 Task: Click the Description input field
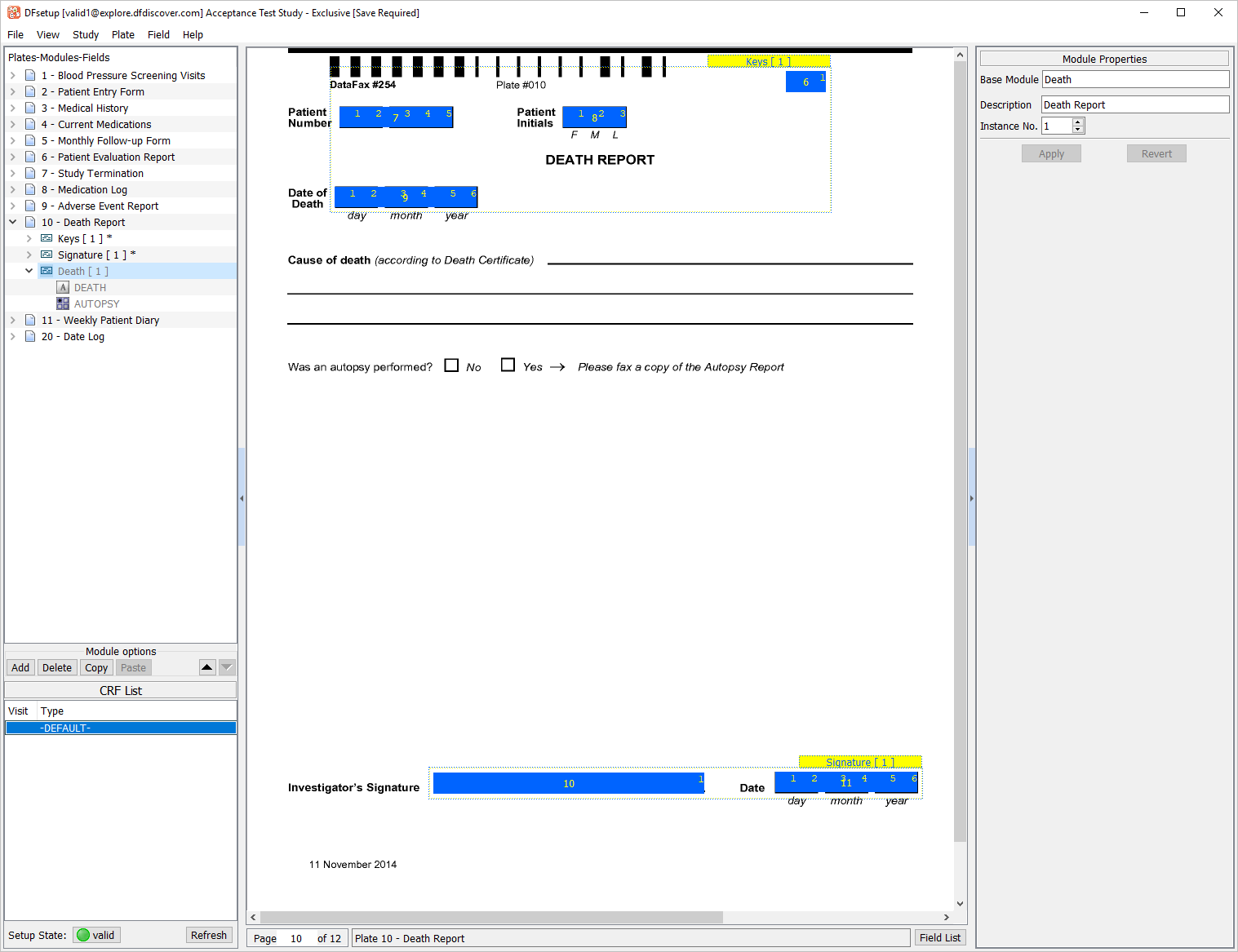1134,104
